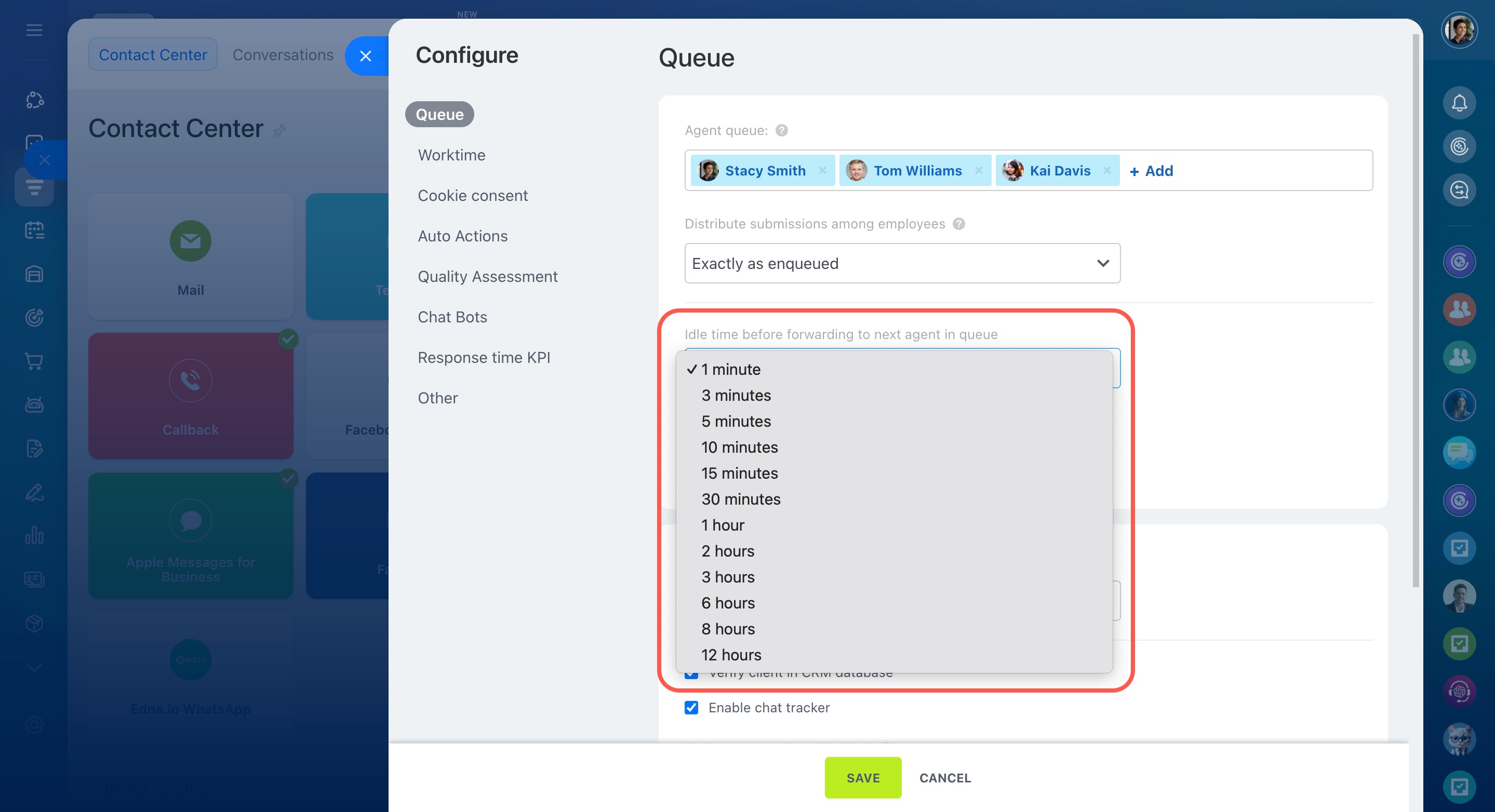Click Tom Williams agent tag
This screenshot has height=812, width=1495.
tap(915, 170)
